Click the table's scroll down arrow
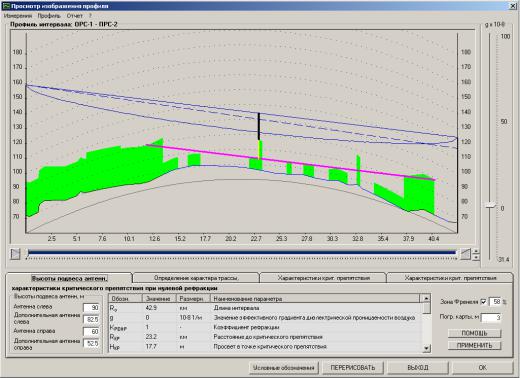 [x=426, y=348]
